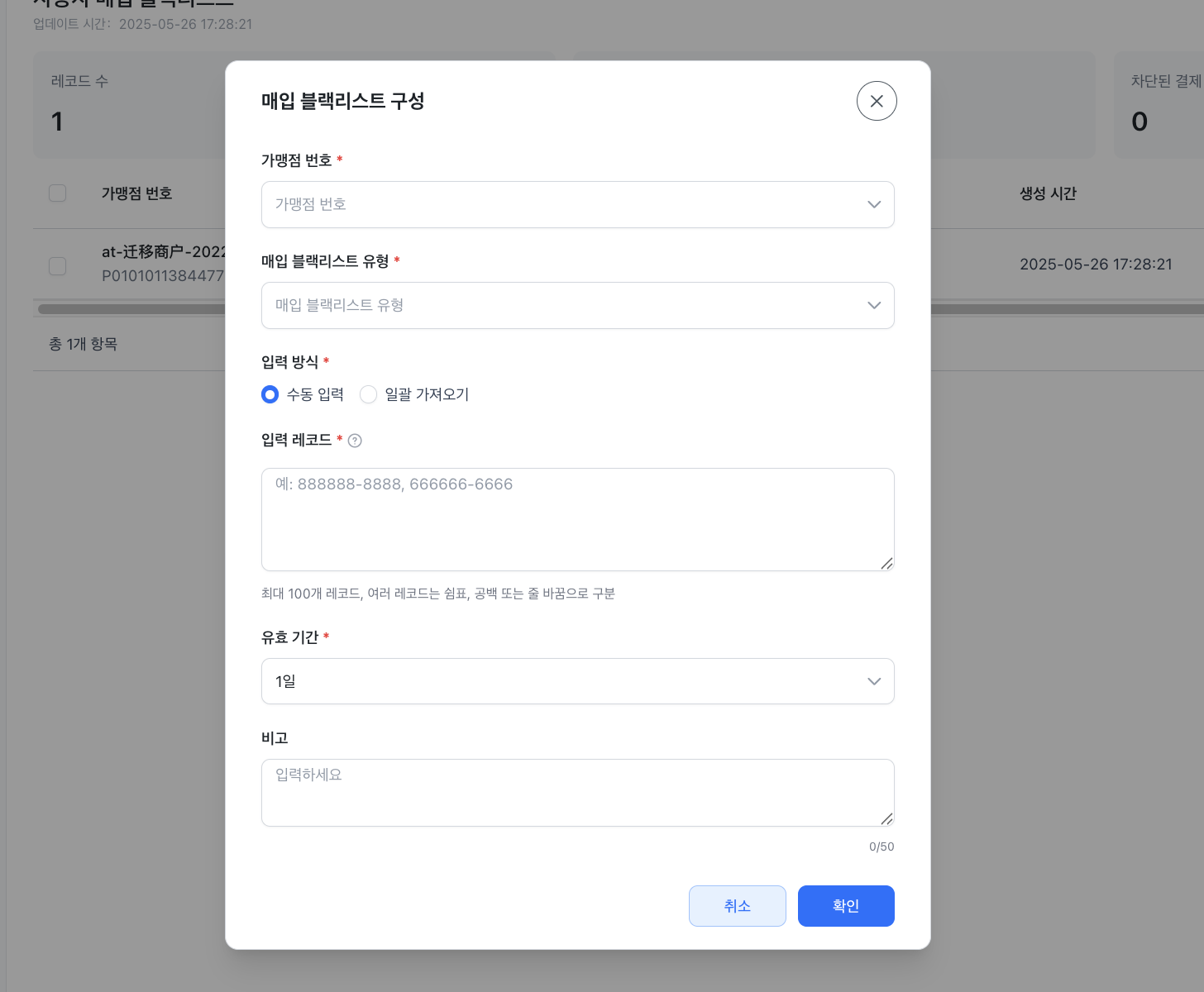Click the help icon beside 입력 레코드
Viewport: 1204px width, 992px height.
[355, 441]
